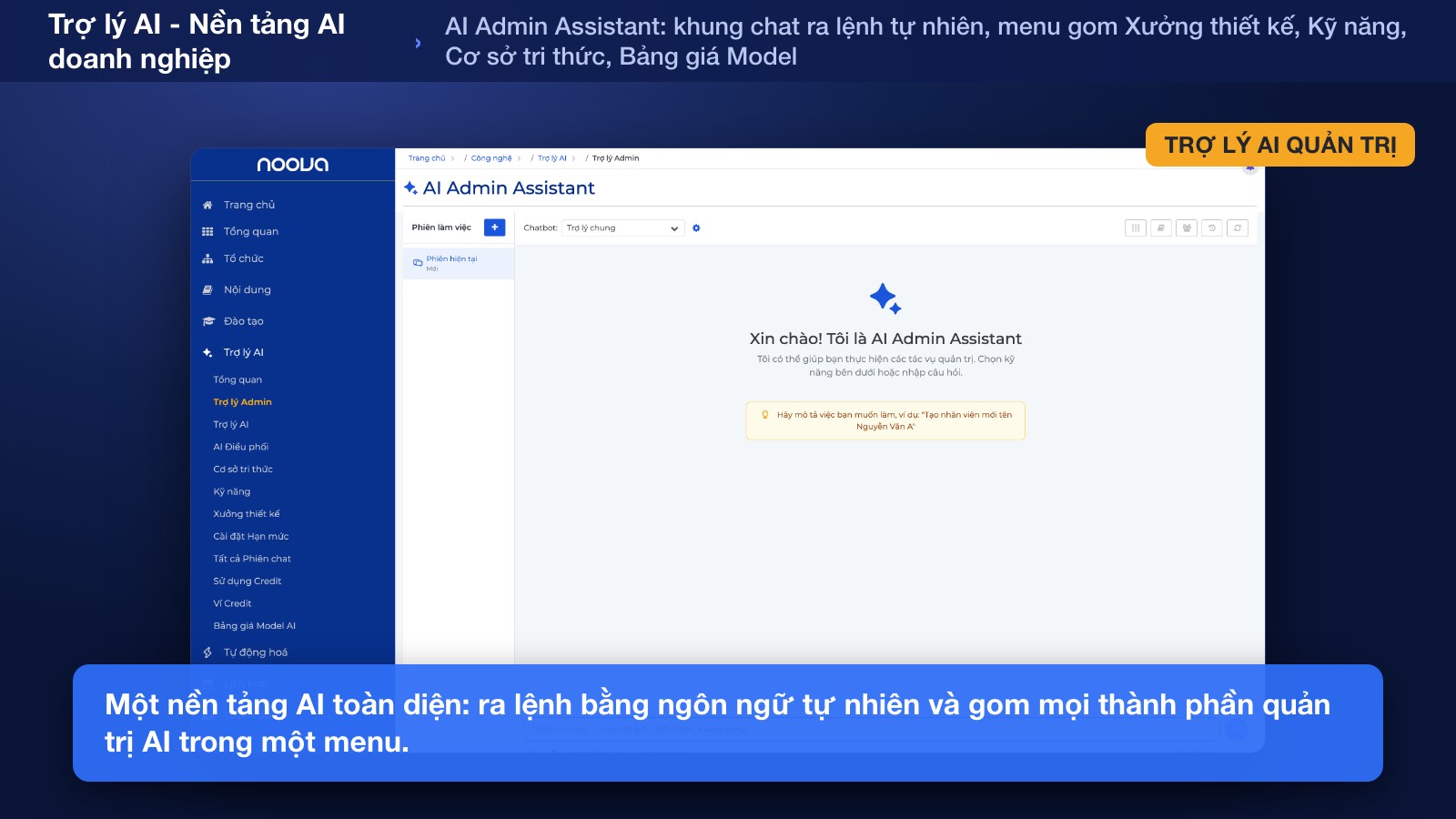Click Trợ lý Admin breadcrumb text
The height and width of the screenshot is (819, 1456).
pyautogui.click(x=616, y=158)
